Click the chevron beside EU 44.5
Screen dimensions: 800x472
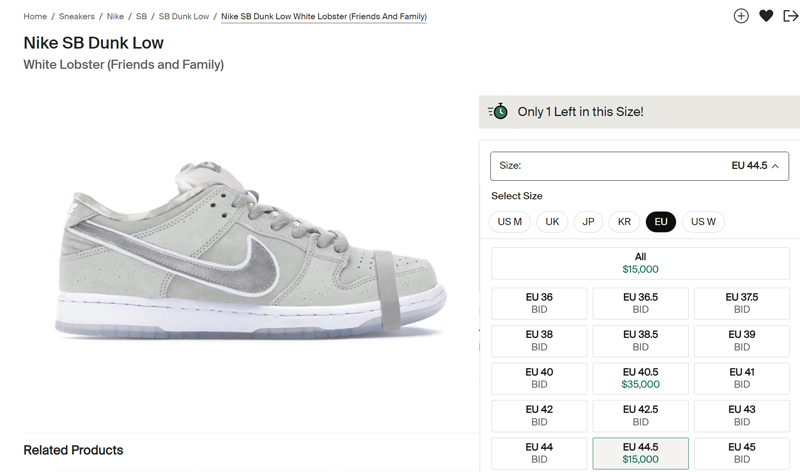[x=776, y=166]
